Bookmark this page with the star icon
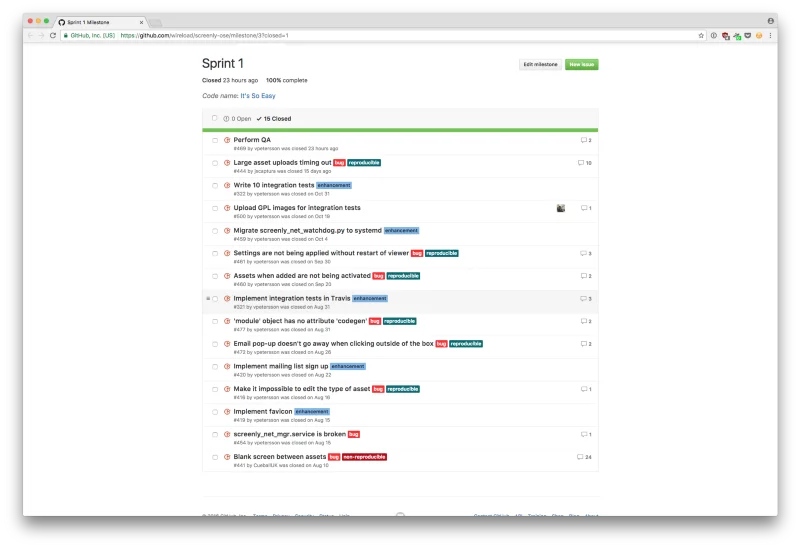 click(701, 35)
